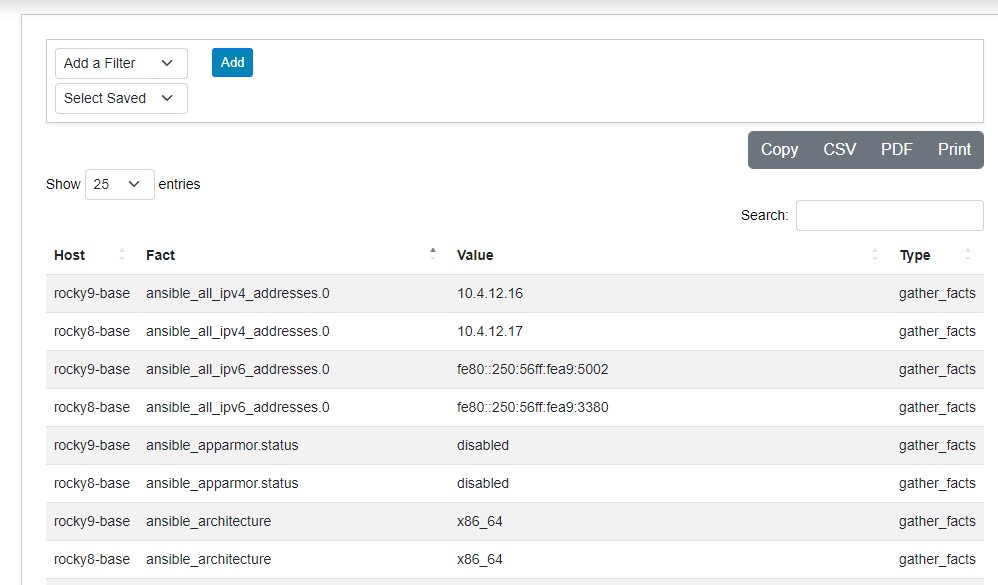The image size is (998, 585).
Task: Click the Value column sort arrows
Action: 875,255
